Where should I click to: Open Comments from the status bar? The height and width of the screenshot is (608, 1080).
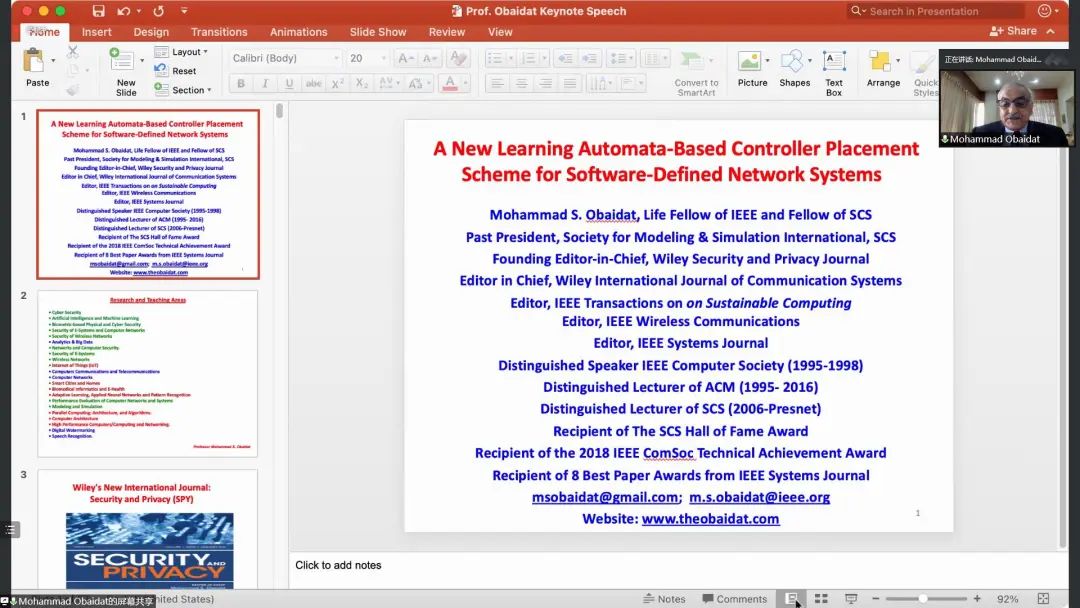(x=734, y=599)
